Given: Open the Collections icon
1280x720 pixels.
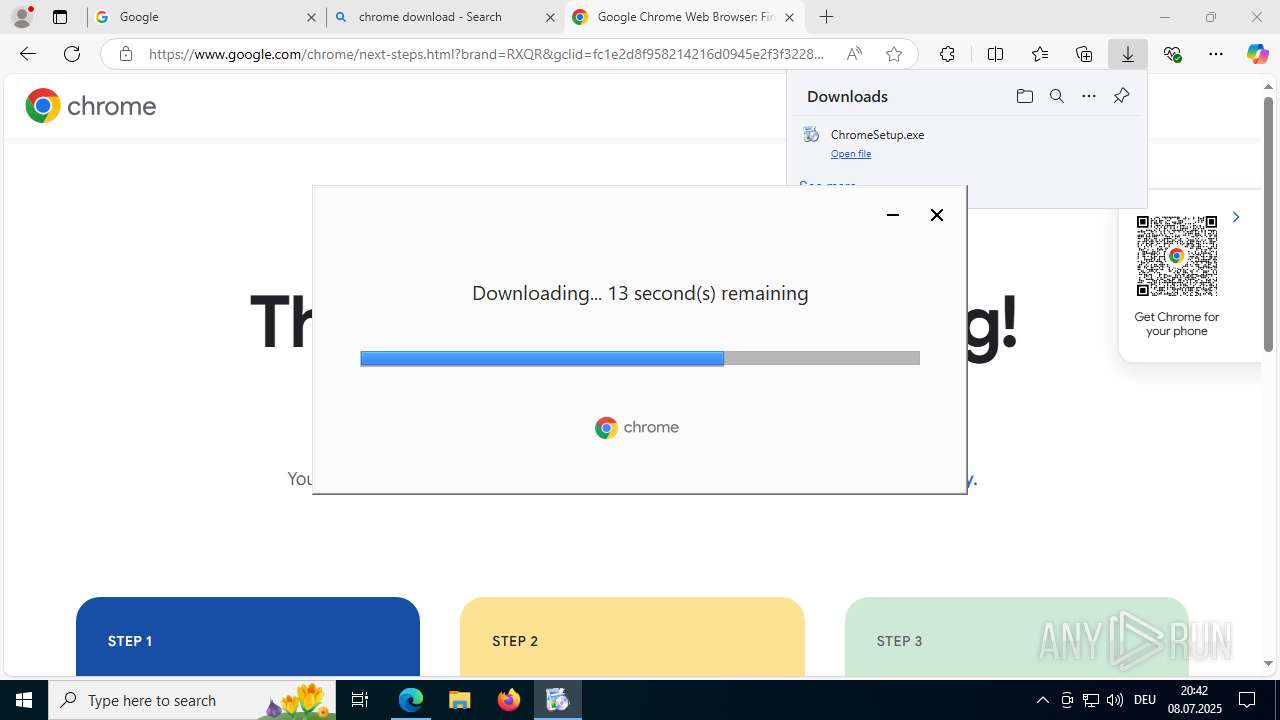Looking at the screenshot, I should point(1084,54).
